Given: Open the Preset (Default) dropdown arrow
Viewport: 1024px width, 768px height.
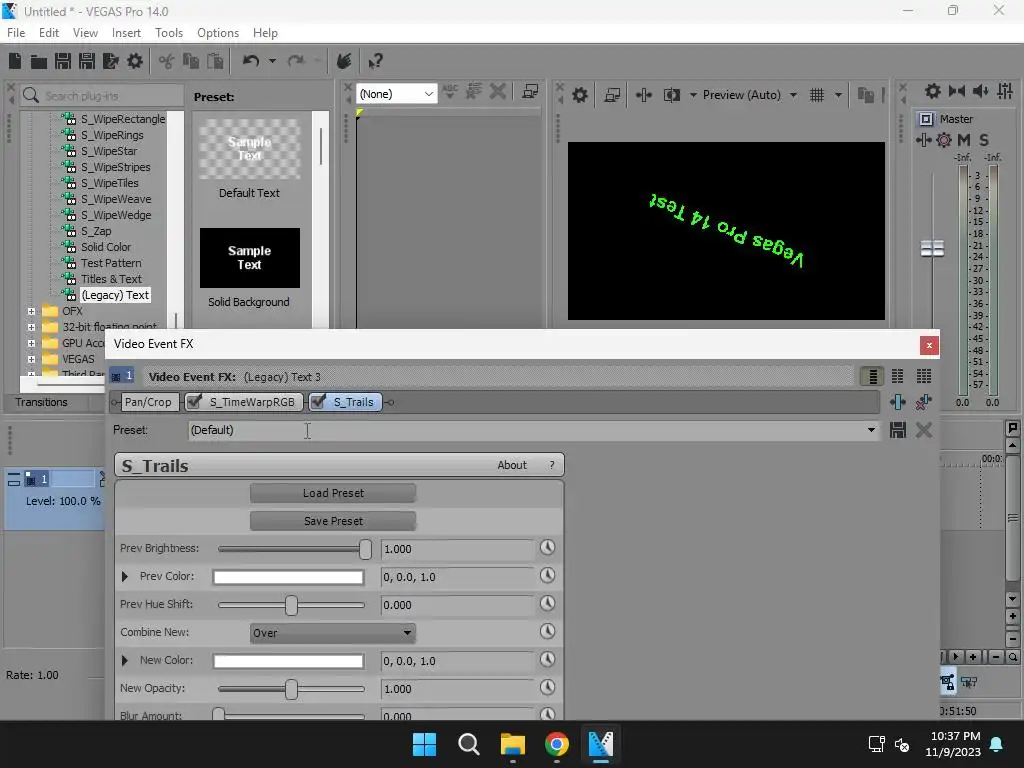Looking at the screenshot, I should pos(871,430).
